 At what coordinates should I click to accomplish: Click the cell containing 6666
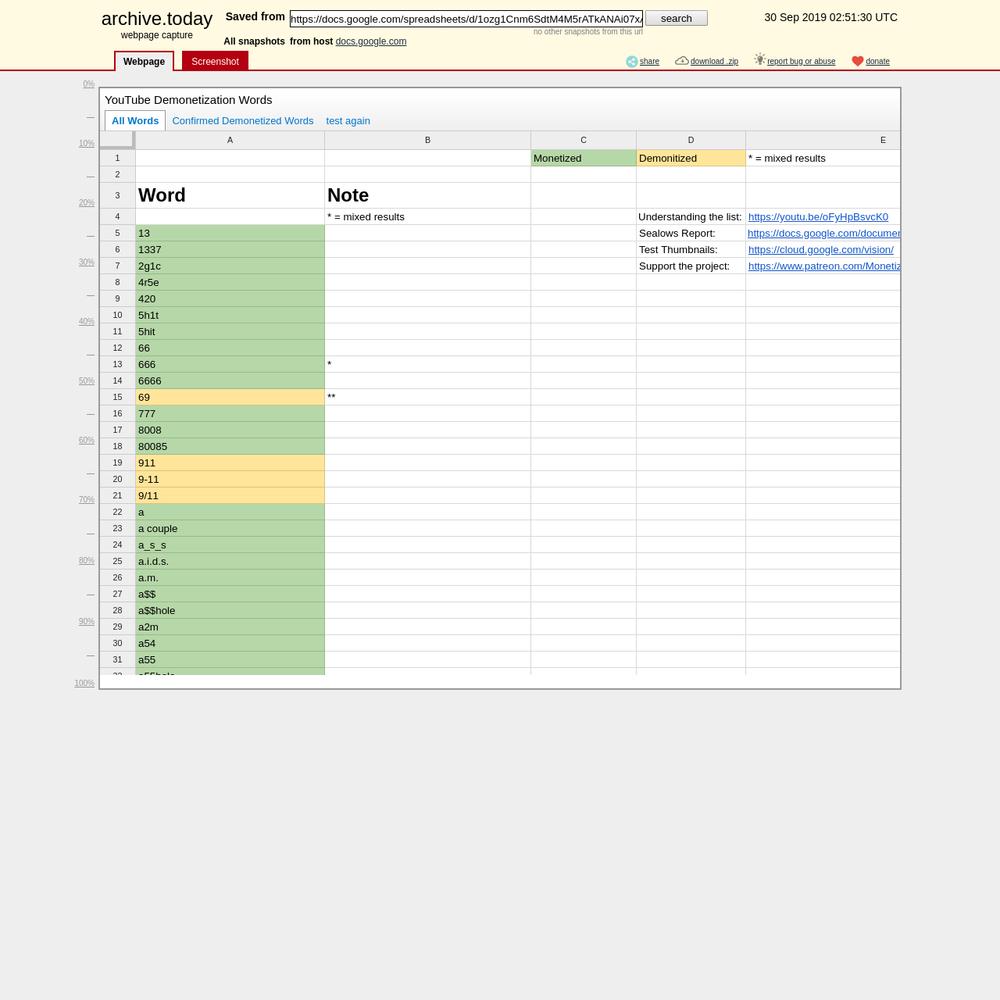click(230, 381)
